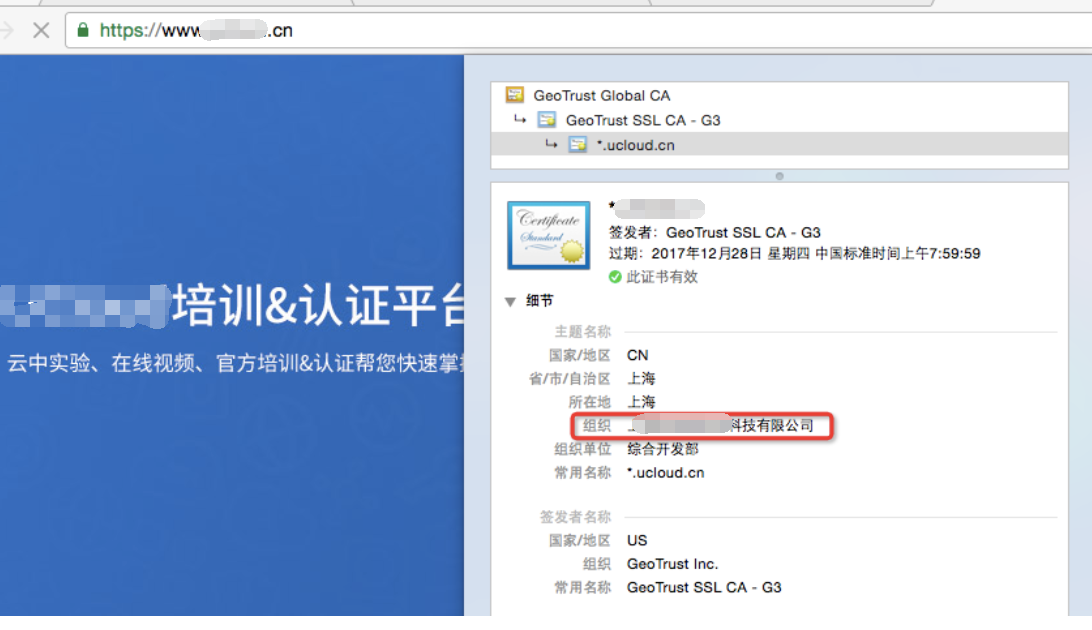Select the GeoTrust Global CA chain entry
The height and width of the screenshot is (630, 1092).
pos(600,95)
